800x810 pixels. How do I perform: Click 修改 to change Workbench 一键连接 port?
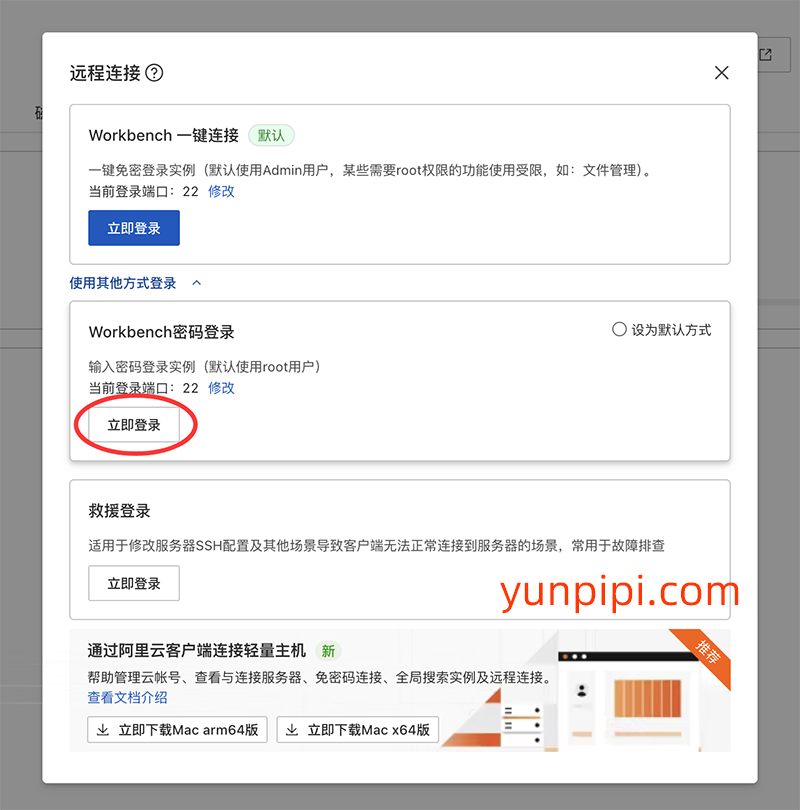click(220, 191)
